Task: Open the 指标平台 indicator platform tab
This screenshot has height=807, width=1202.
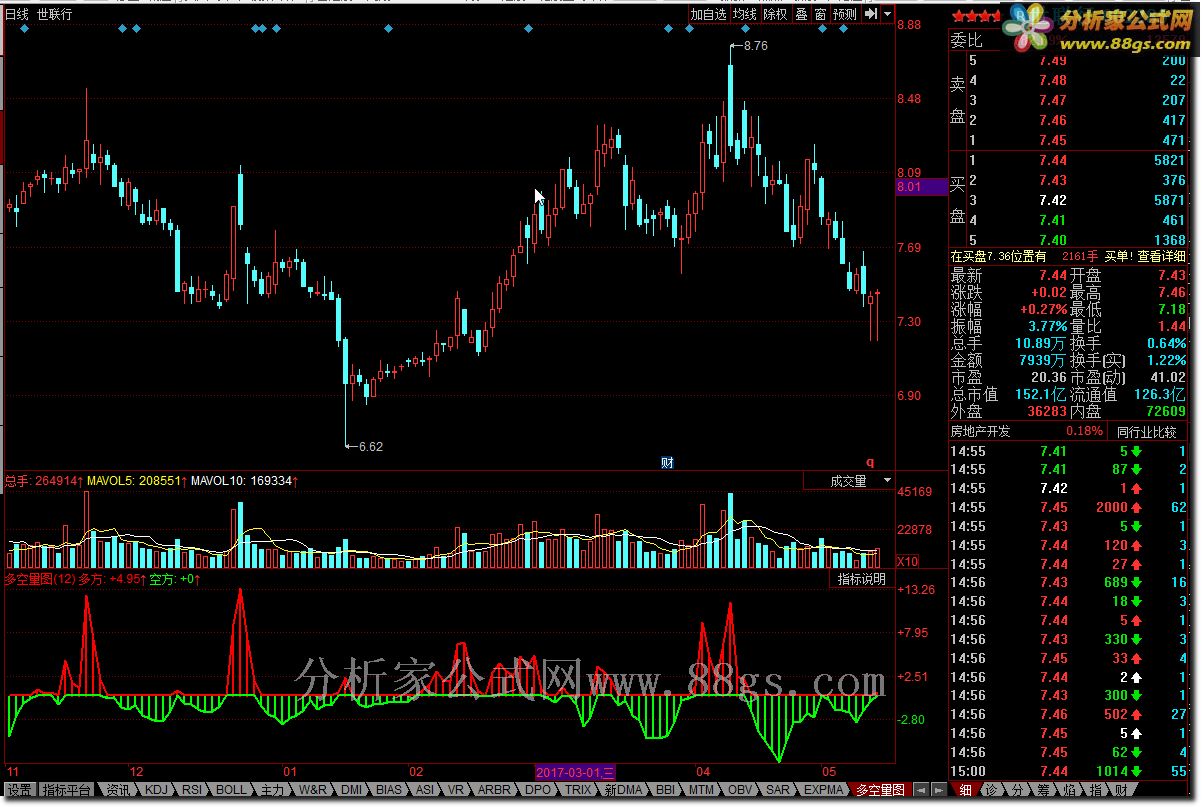Action: pos(68,790)
